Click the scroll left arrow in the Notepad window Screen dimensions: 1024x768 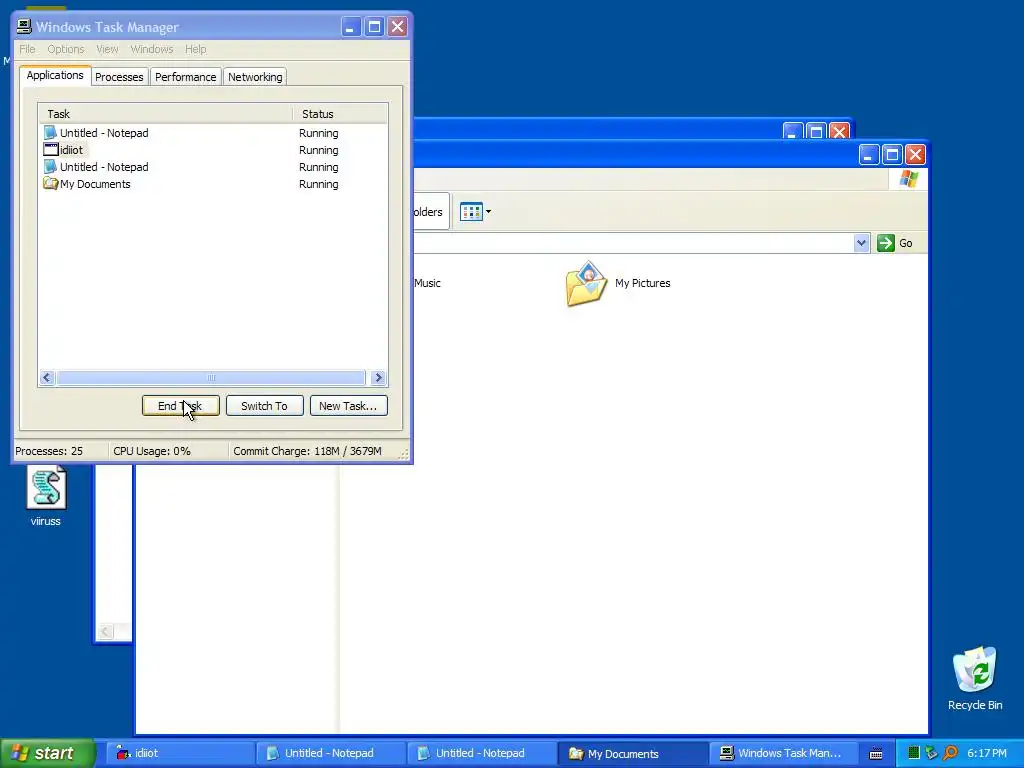(x=105, y=631)
